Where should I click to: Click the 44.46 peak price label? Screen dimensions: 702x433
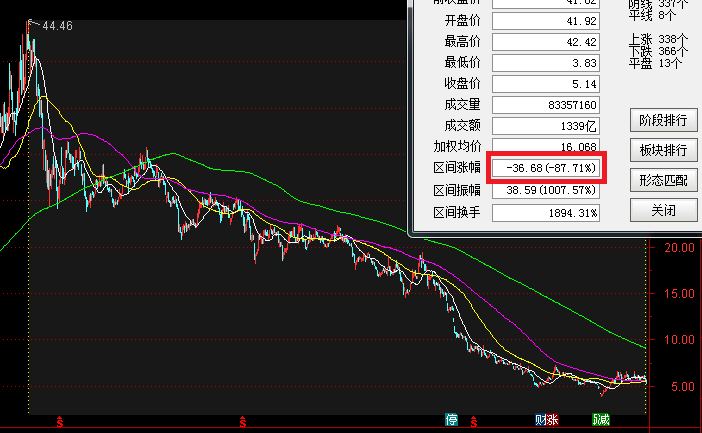pyautogui.click(x=57, y=26)
